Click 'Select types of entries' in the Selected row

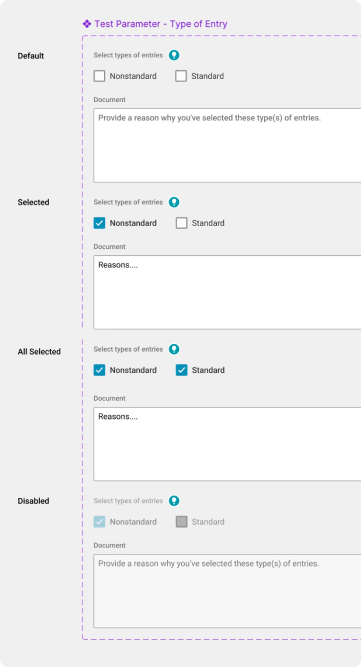click(128, 202)
